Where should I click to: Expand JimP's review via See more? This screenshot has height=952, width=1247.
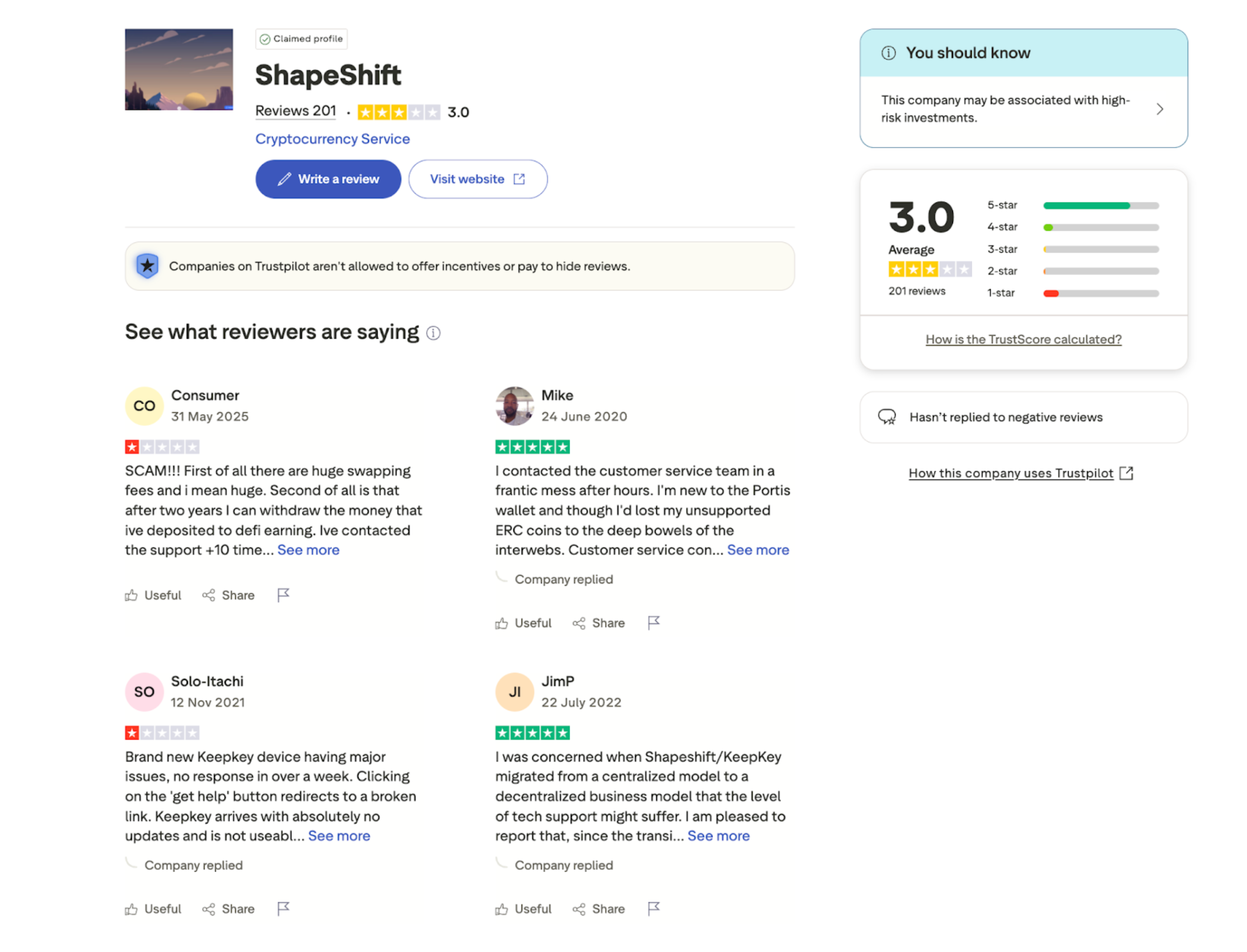tap(718, 836)
